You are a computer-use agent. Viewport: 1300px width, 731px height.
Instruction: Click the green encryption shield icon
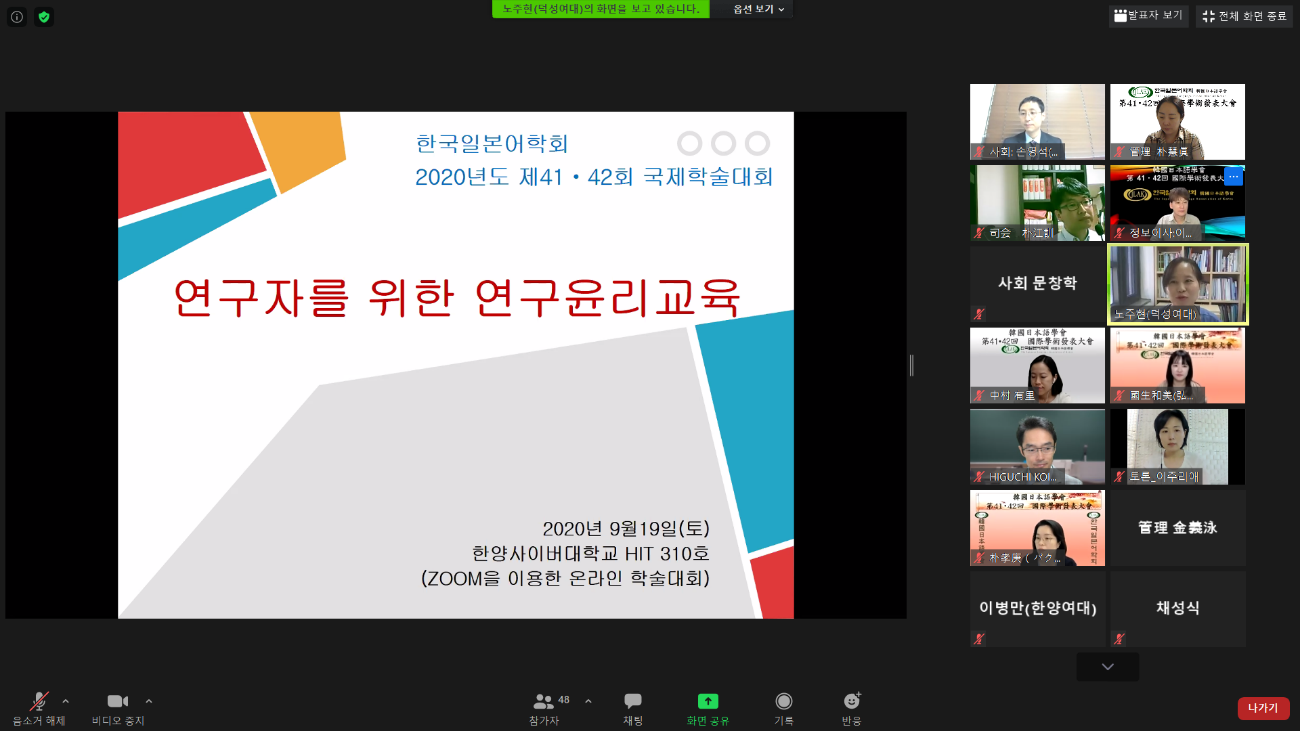click(44, 17)
